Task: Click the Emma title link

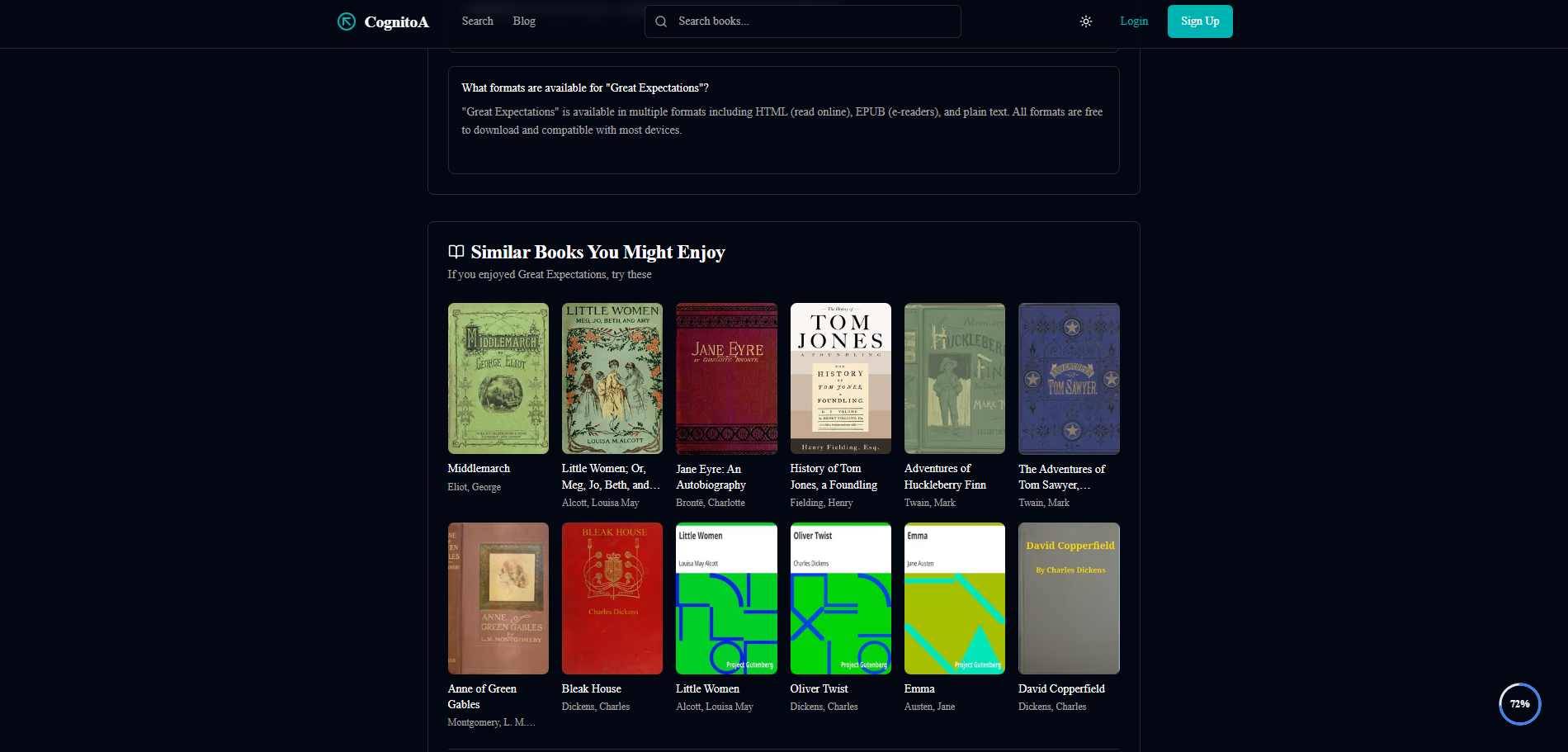Action: [919, 688]
